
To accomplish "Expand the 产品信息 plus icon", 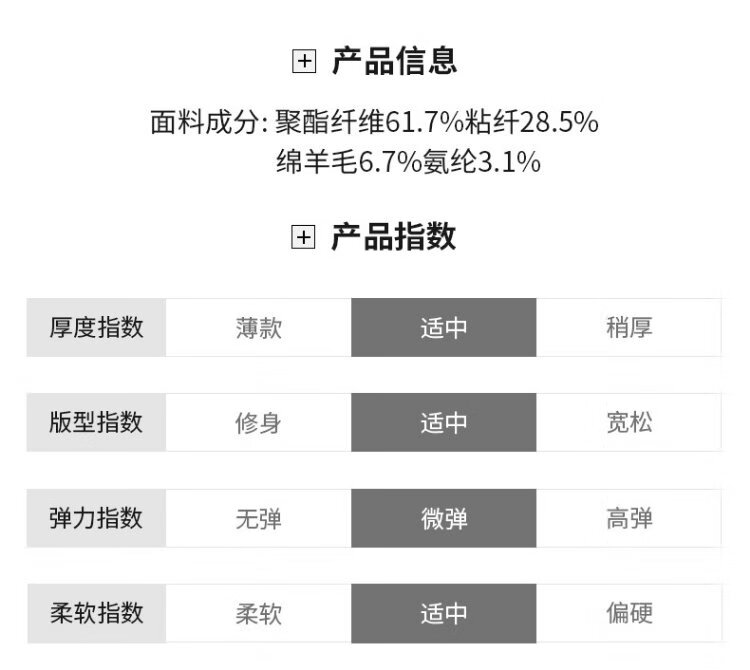I will point(303,62).
